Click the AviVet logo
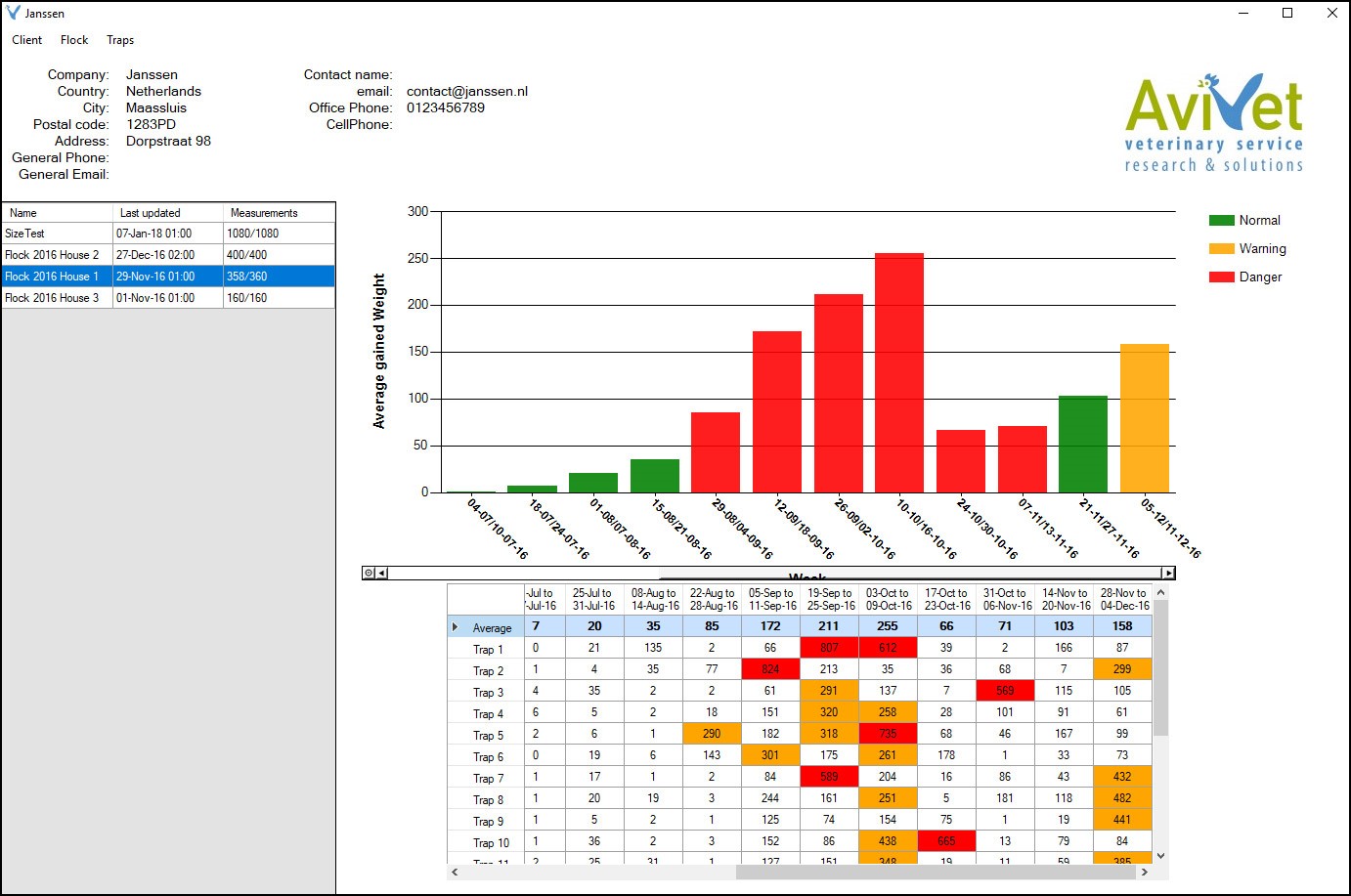1351x896 pixels. [1213, 123]
